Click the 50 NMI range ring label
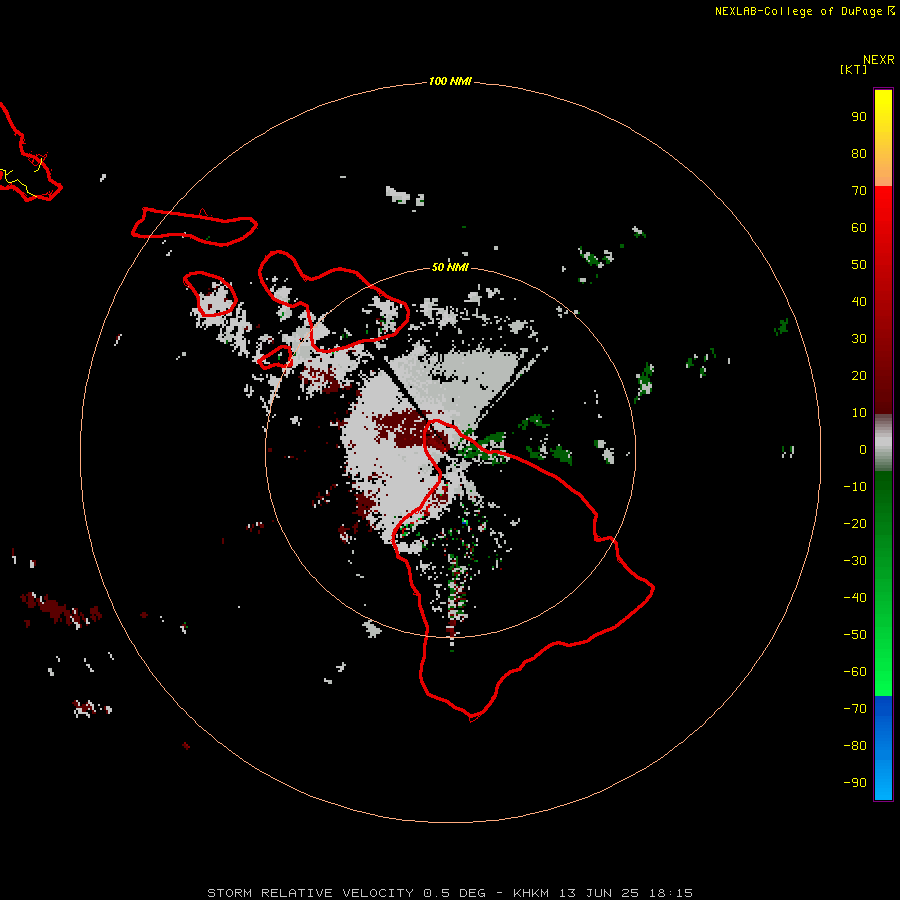The image size is (900, 900). pos(450,267)
